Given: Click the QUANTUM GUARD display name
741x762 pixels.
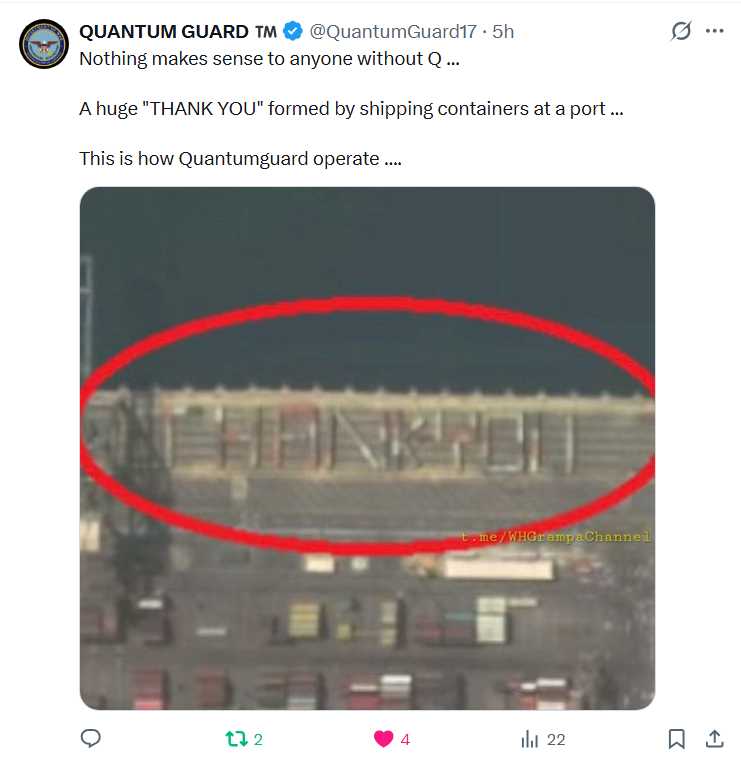Looking at the screenshot, I should click(x=178, y=32).
